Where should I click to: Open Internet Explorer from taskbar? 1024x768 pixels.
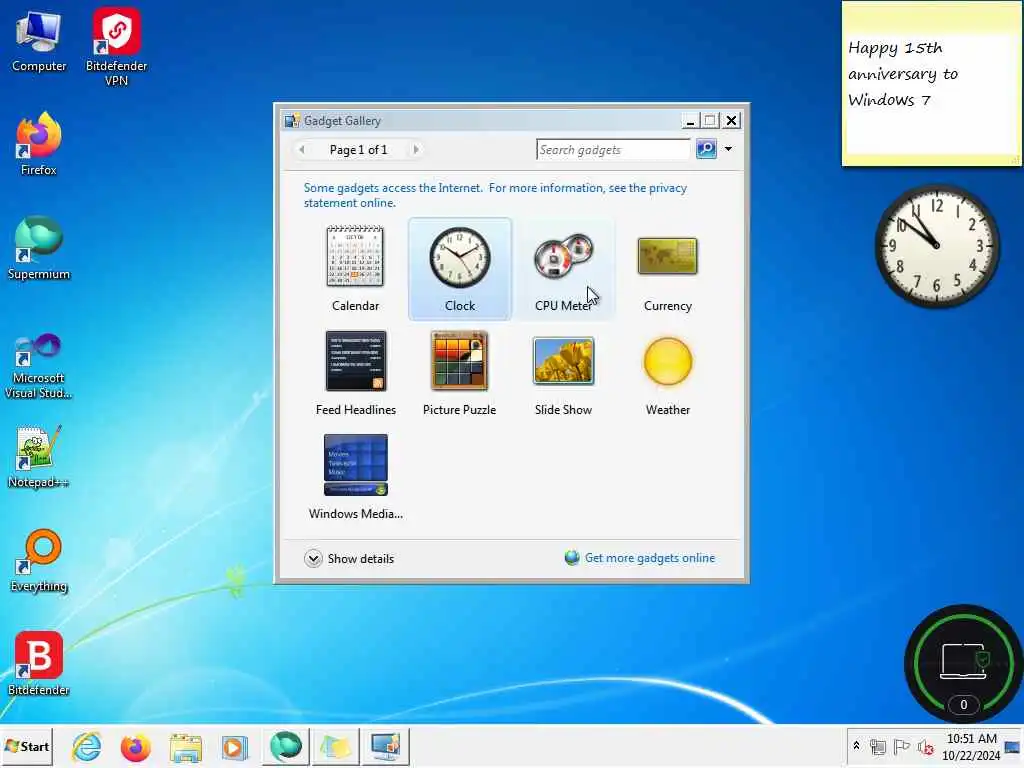pos(87,746)
